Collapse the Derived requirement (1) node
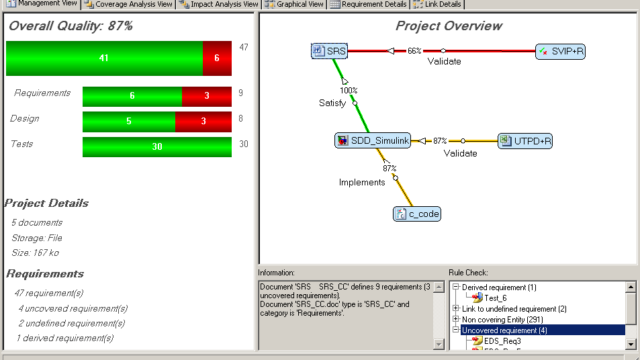 456,287
